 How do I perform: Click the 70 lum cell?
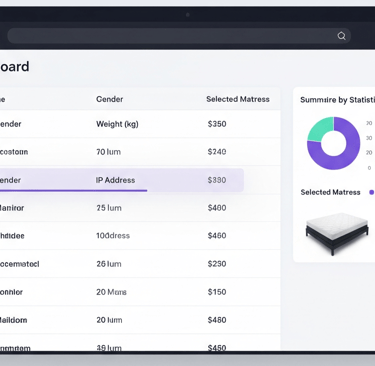click(109, 152)
